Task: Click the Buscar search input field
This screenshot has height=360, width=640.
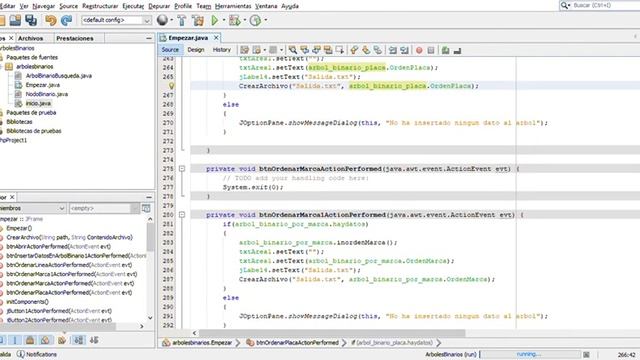Action: point(606,5)
